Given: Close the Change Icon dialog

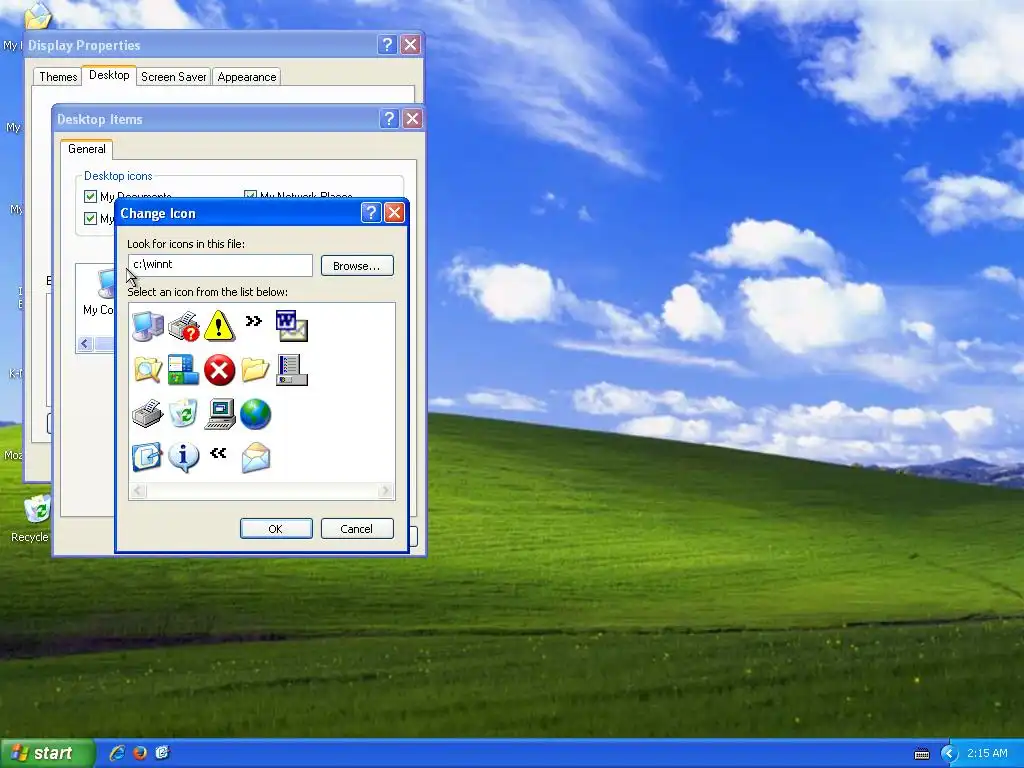Looking at the screenshot, I should tap(394, 212).
